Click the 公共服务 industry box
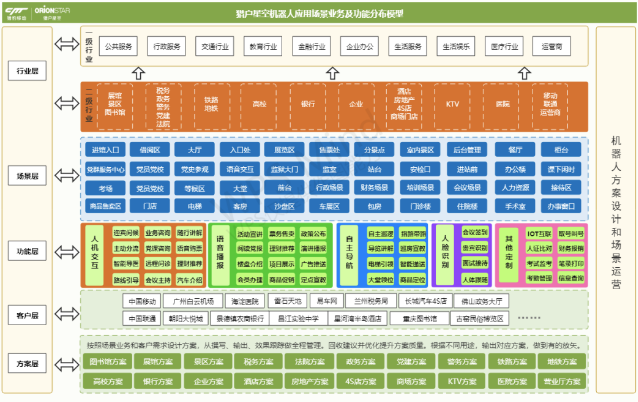Screen dimensions: 638x402 pyautogui.click(x=118, y=46)
